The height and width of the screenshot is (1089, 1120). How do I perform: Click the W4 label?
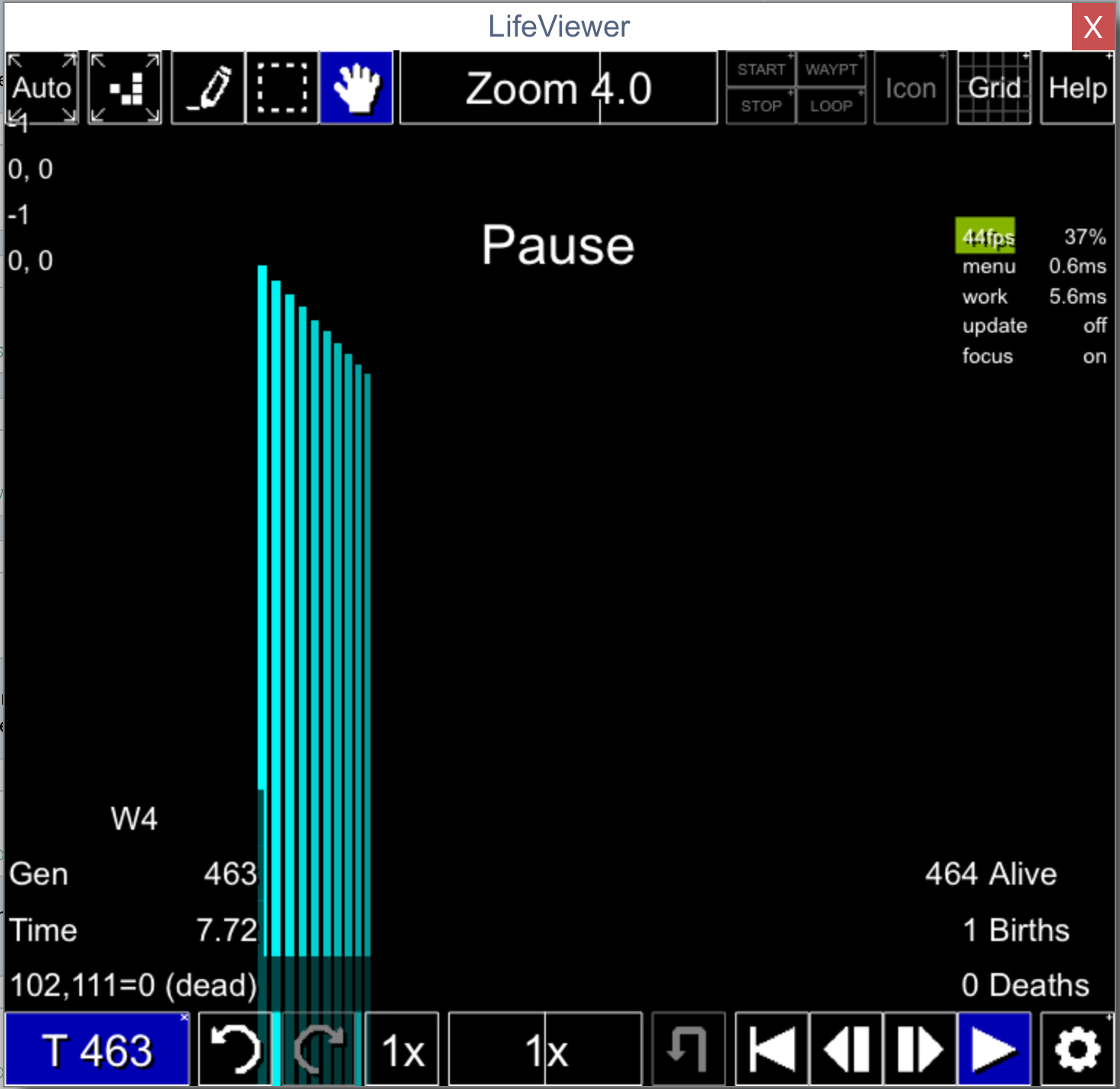(134, 819)
